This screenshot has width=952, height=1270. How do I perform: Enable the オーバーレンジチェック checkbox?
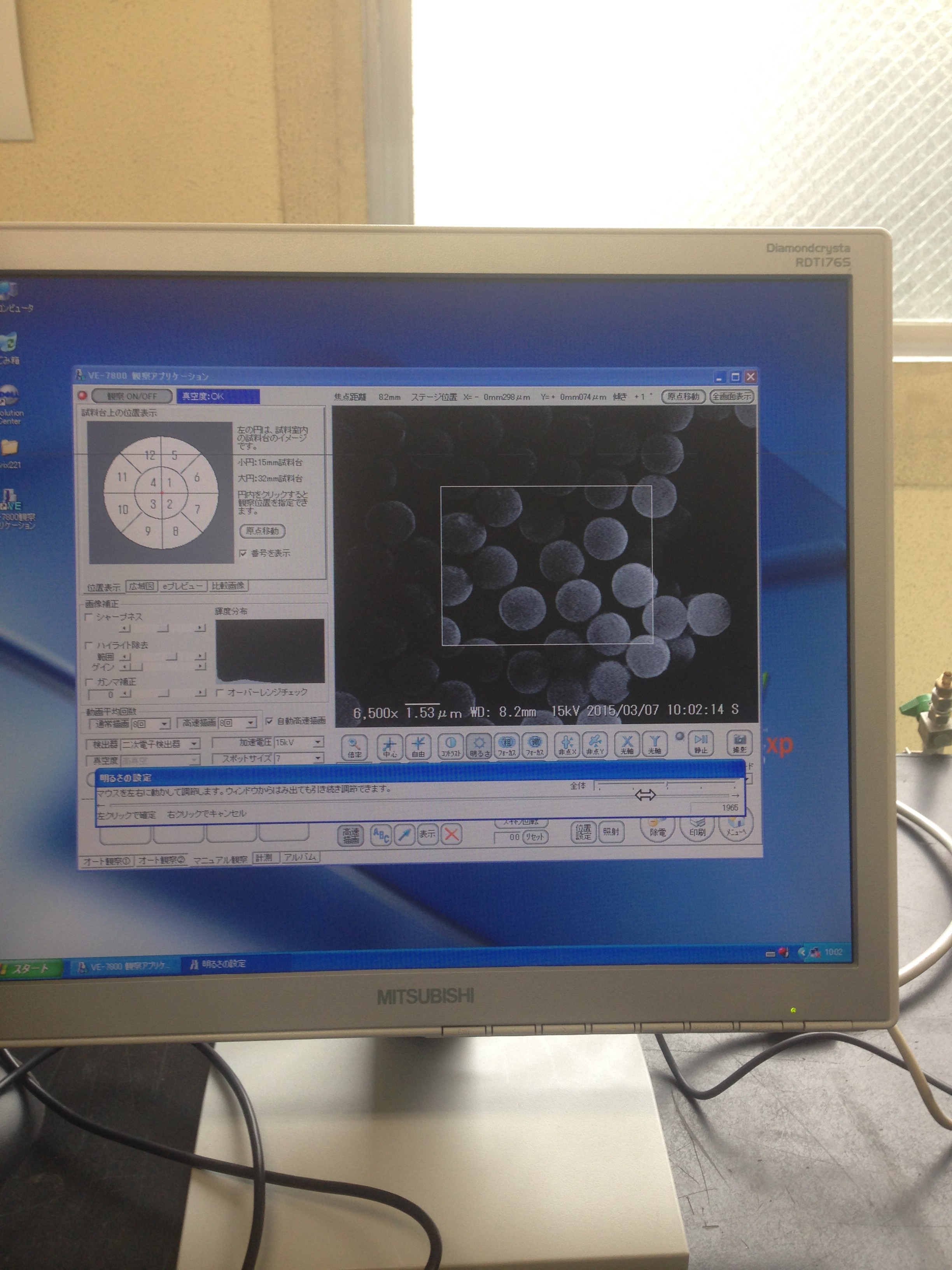220,693
